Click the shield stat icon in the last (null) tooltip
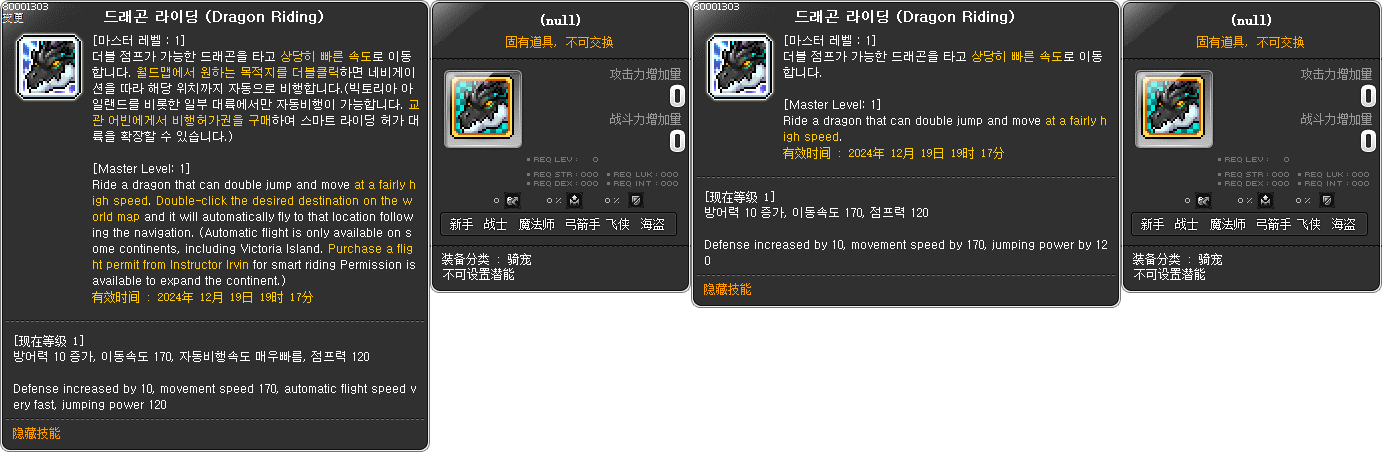This screenshot has height=452, width=1382. click(1326, 201)
